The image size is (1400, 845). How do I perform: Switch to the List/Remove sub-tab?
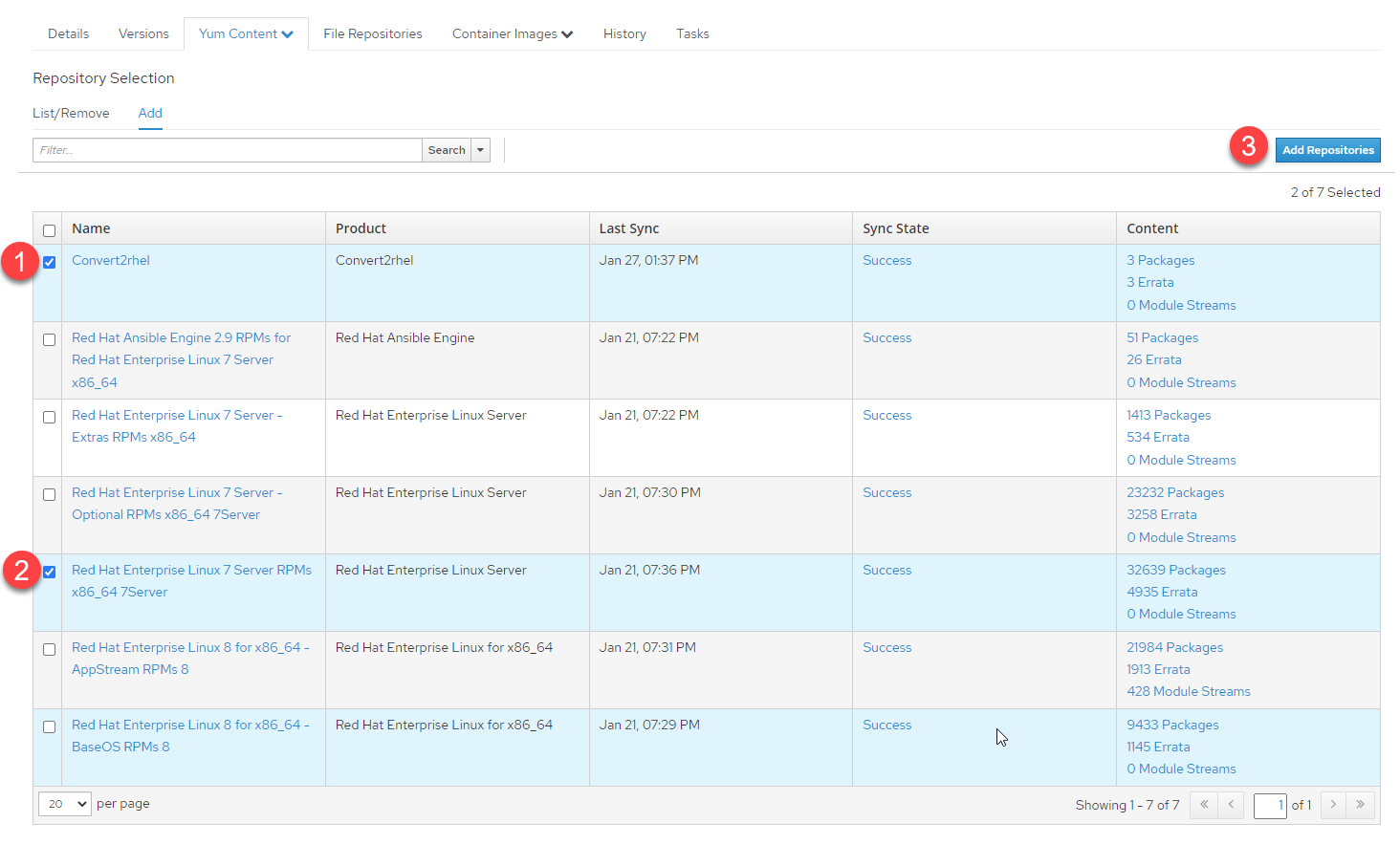click(71, 113)
